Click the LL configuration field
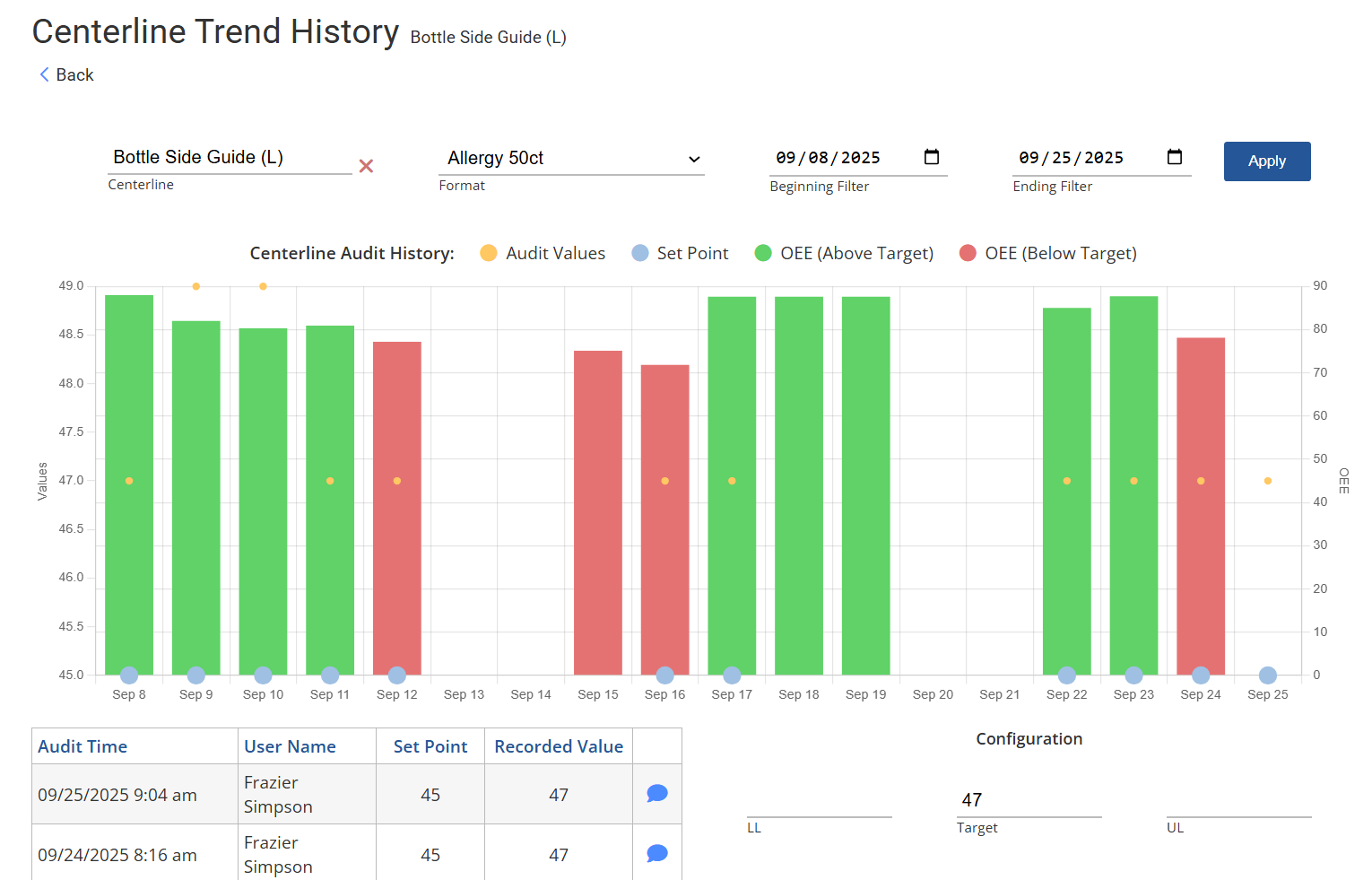Screen dimensions: 1372x880 tap(819, 800)
